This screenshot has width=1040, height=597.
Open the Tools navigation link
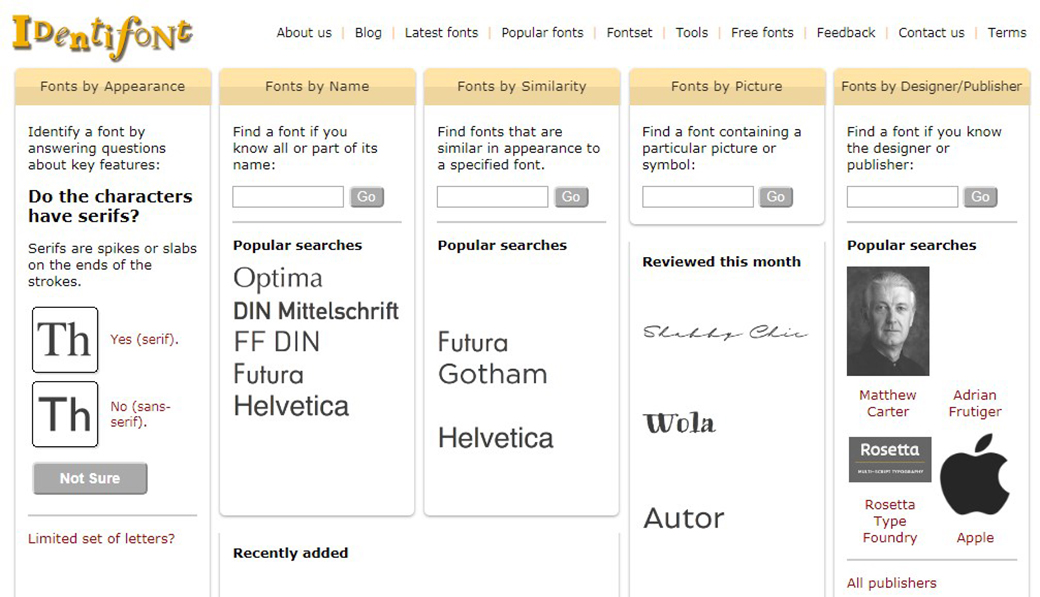[691, 32]
